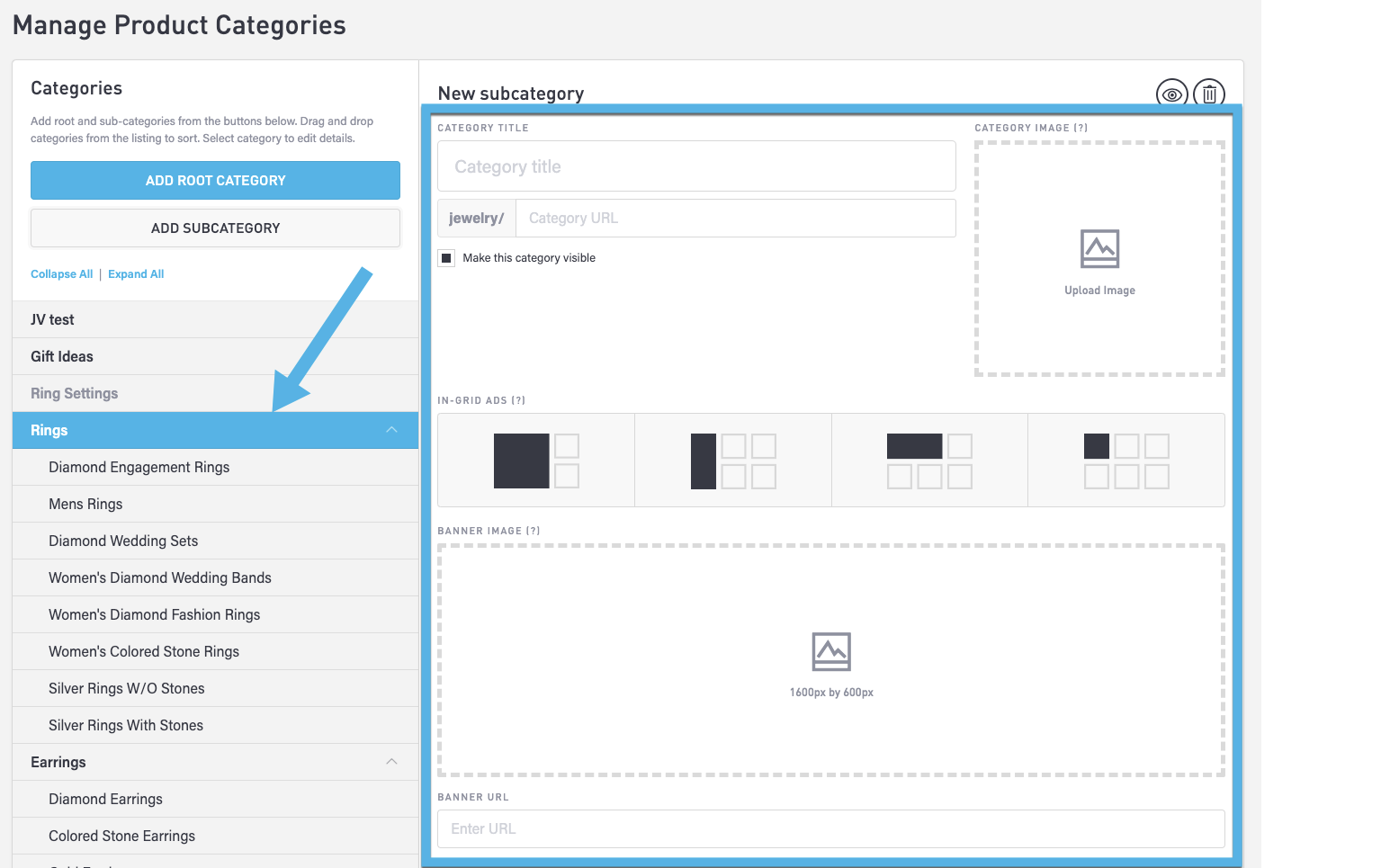Select the wide horizontal in-grid ad layout
Viewport: 1381px width, 868px height.
(929, 461)
